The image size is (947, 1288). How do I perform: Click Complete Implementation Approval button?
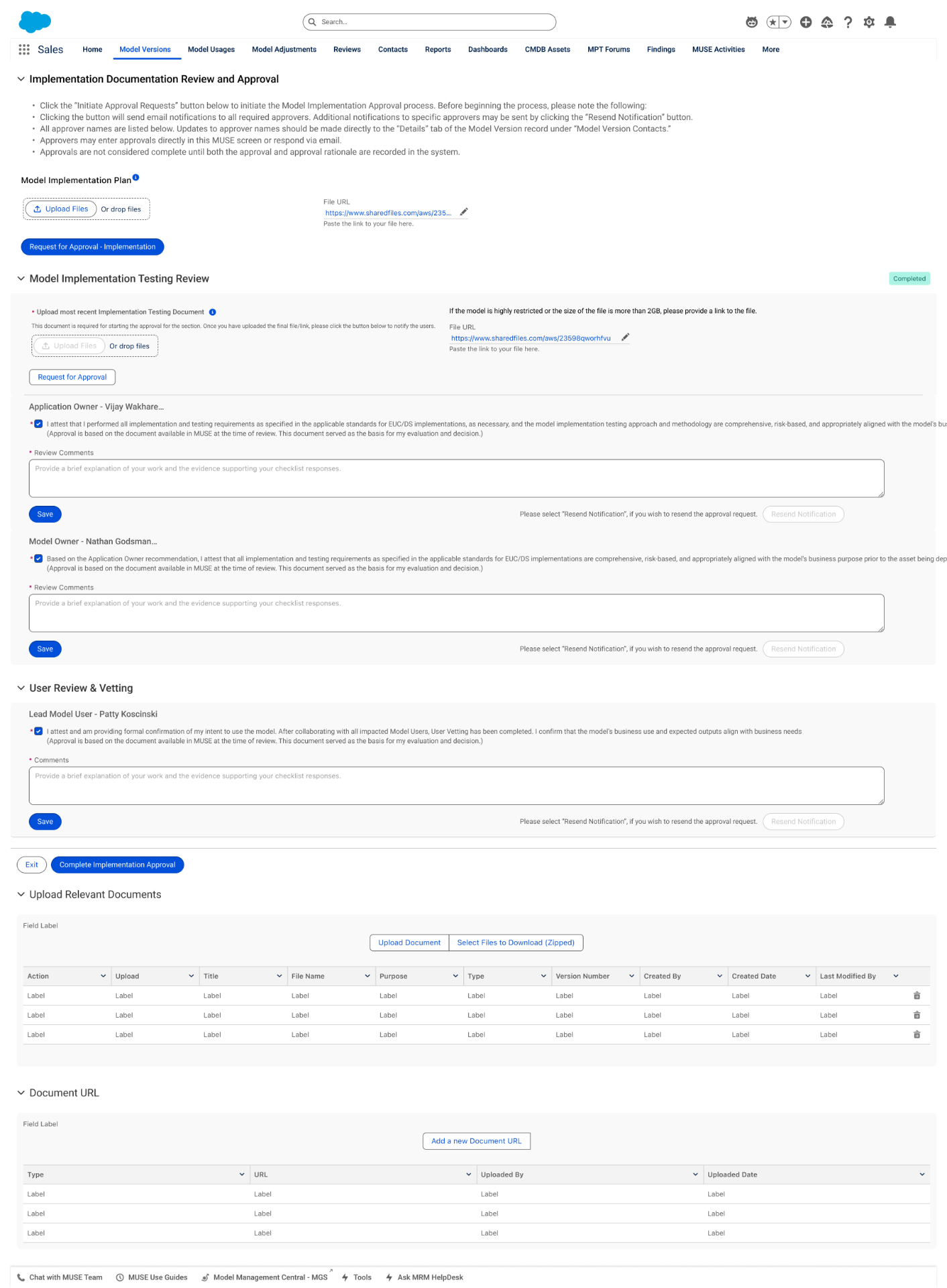117,865
